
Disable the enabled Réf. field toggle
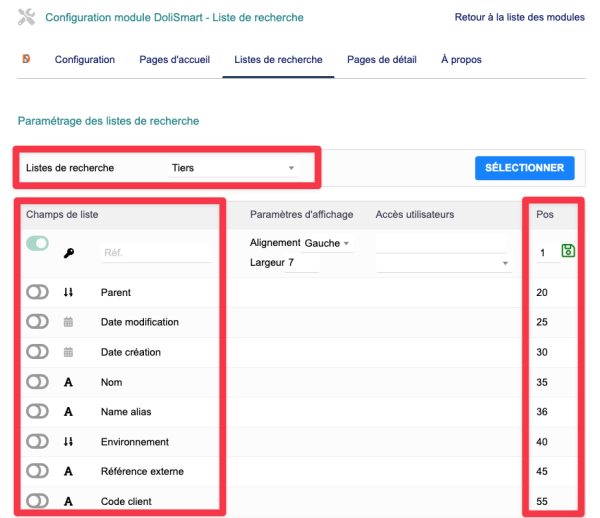(x=38, y=244)
